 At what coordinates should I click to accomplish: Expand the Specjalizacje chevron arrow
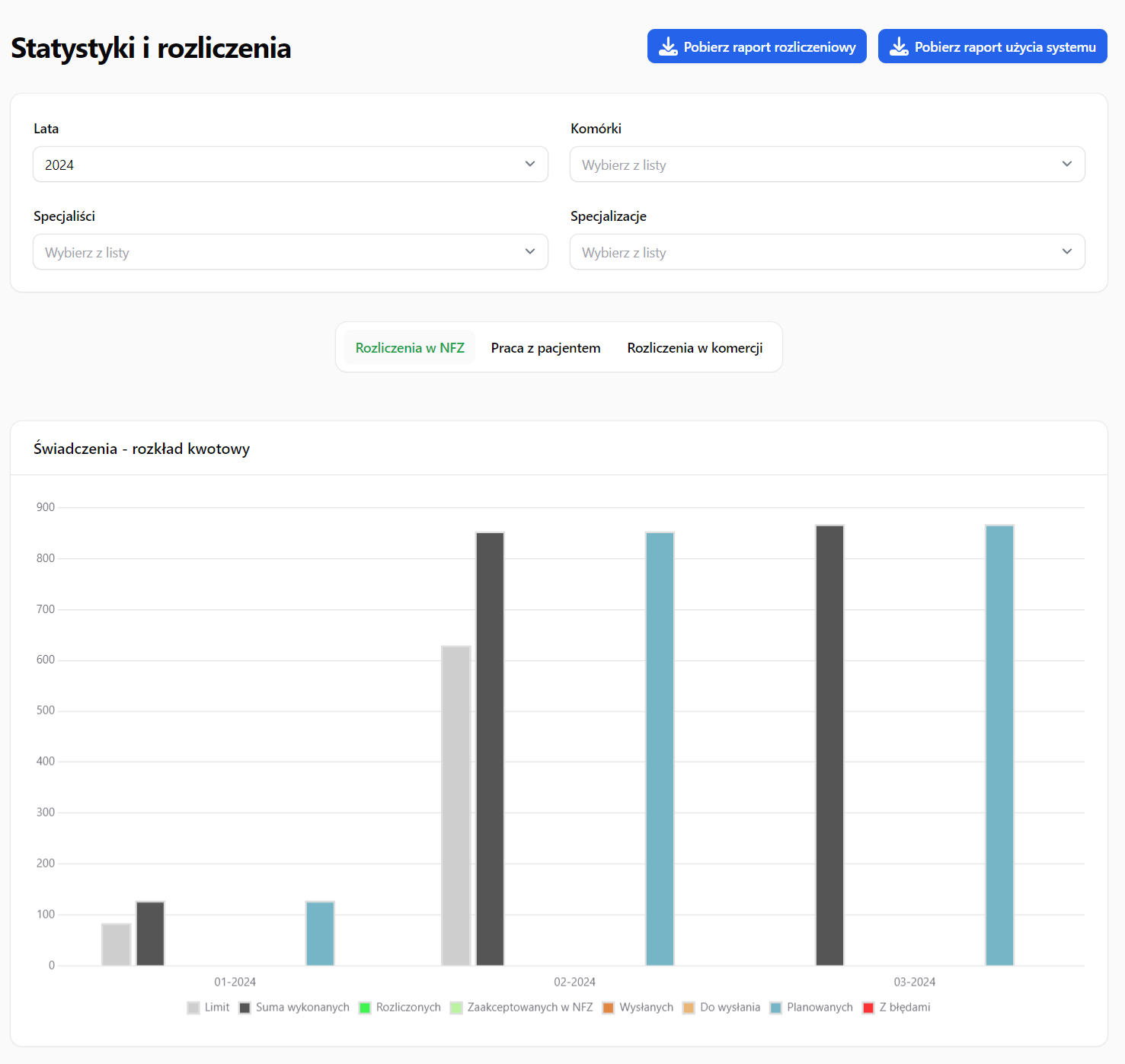[1066, 252]
